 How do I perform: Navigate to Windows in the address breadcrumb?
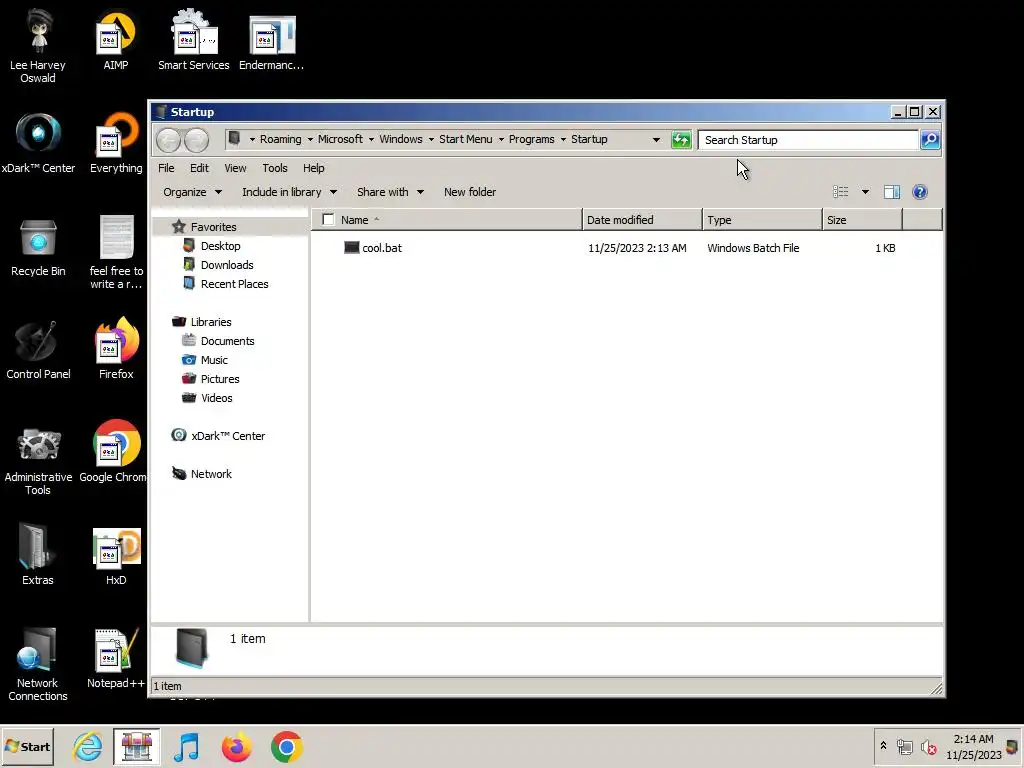pyautogui.click(x=401, y=139)
